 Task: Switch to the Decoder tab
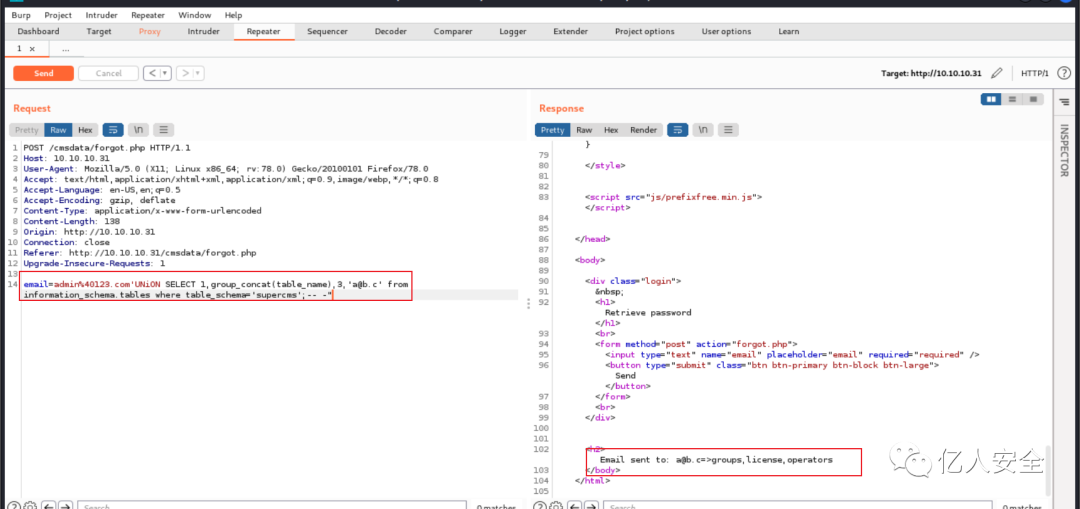(391, 31)
